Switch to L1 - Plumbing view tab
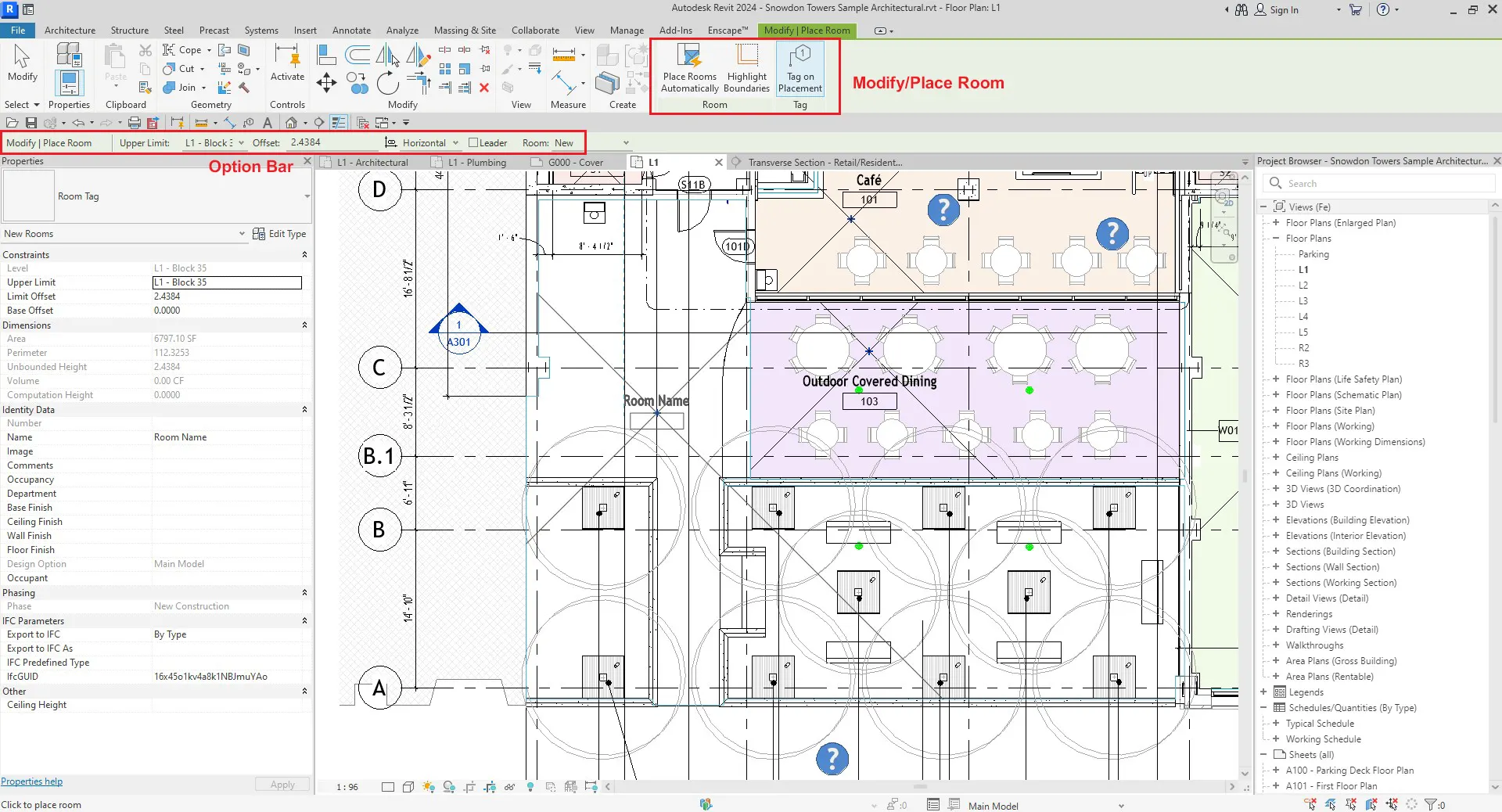Viewport: 1502px width, 812px height. click(x=476, y=163)
